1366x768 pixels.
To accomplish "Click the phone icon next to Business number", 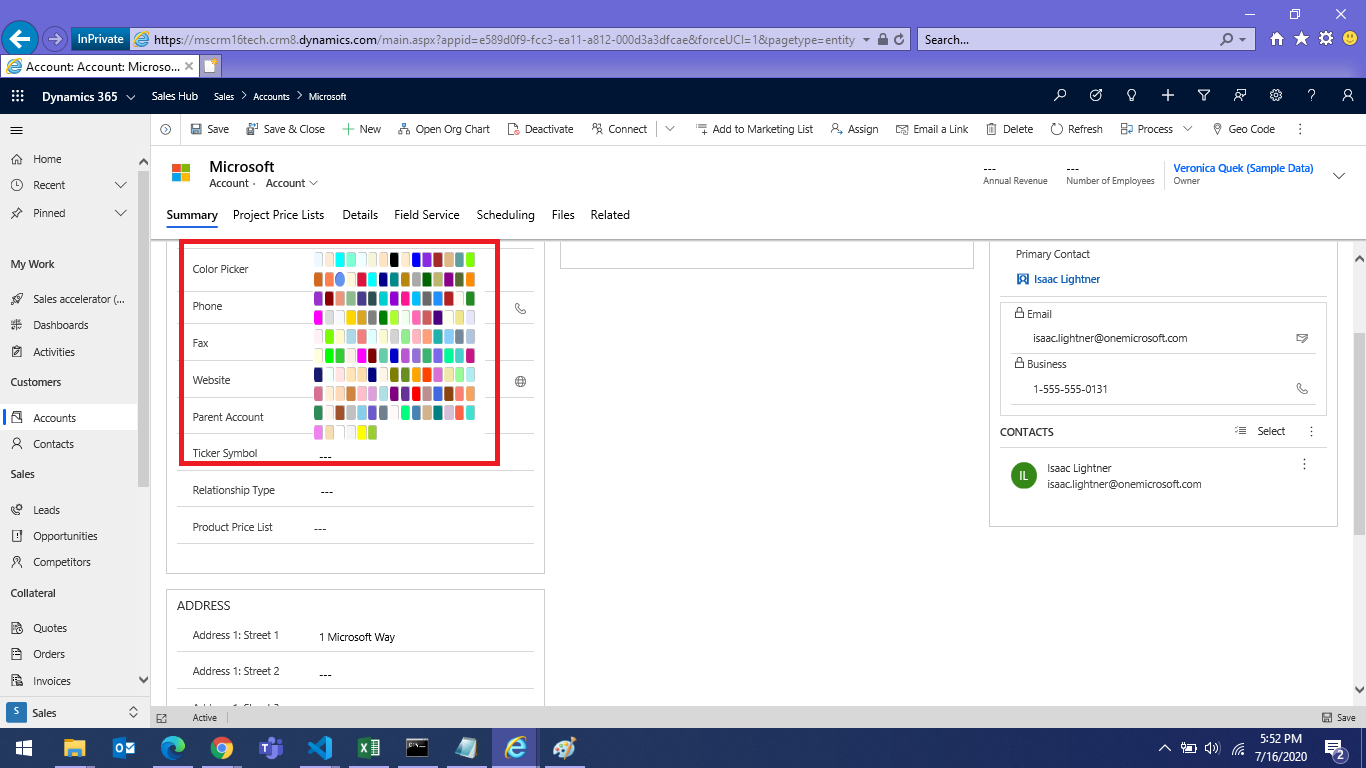I will pos(1302,389).
